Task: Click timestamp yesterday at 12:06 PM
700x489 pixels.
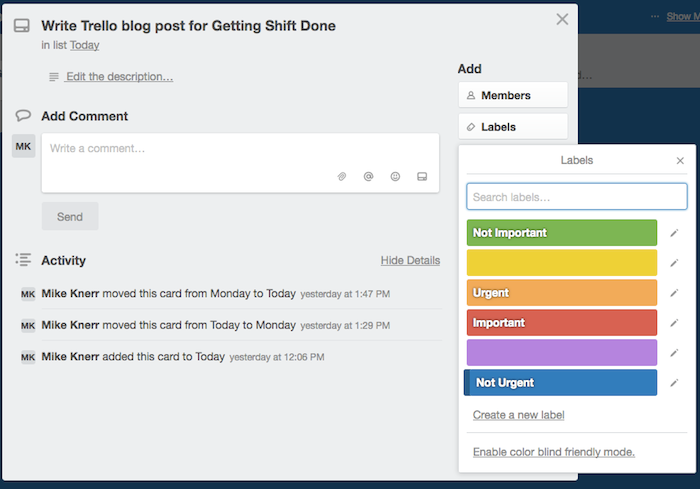Action: click(277, 357)
